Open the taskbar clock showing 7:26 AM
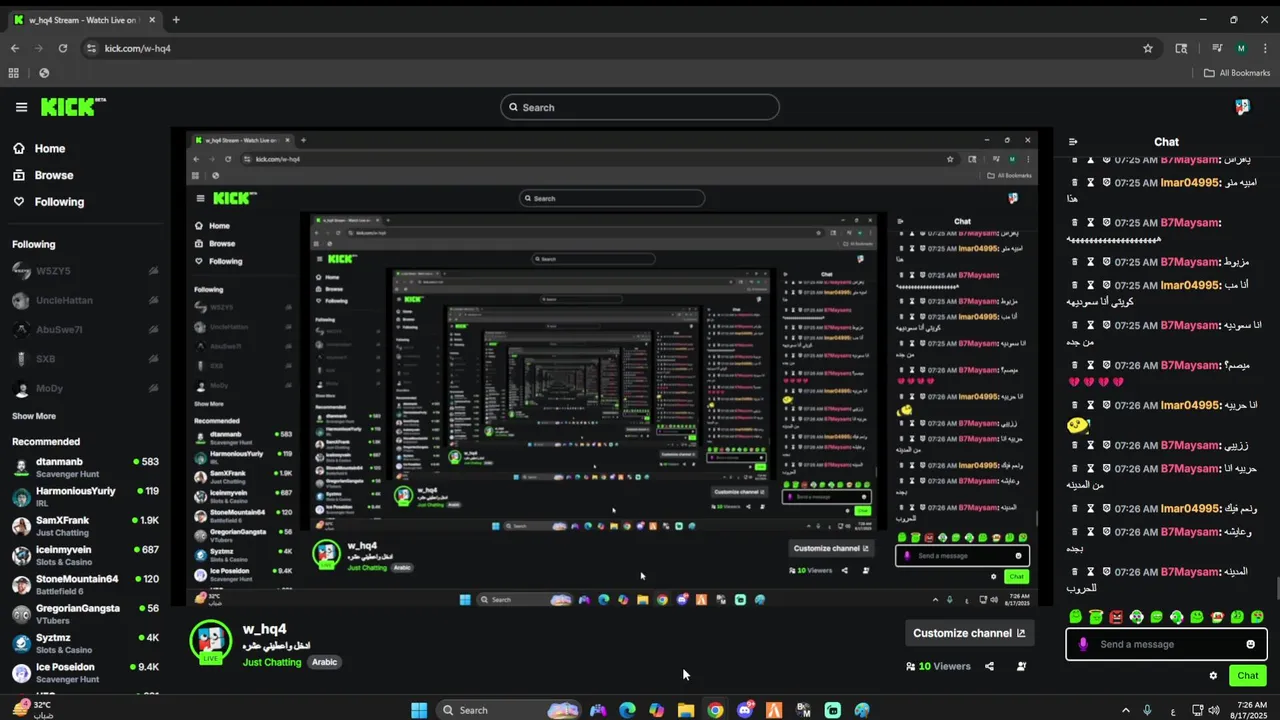1280x720 pixels. pyautogui.click(x=1251, y=710)
